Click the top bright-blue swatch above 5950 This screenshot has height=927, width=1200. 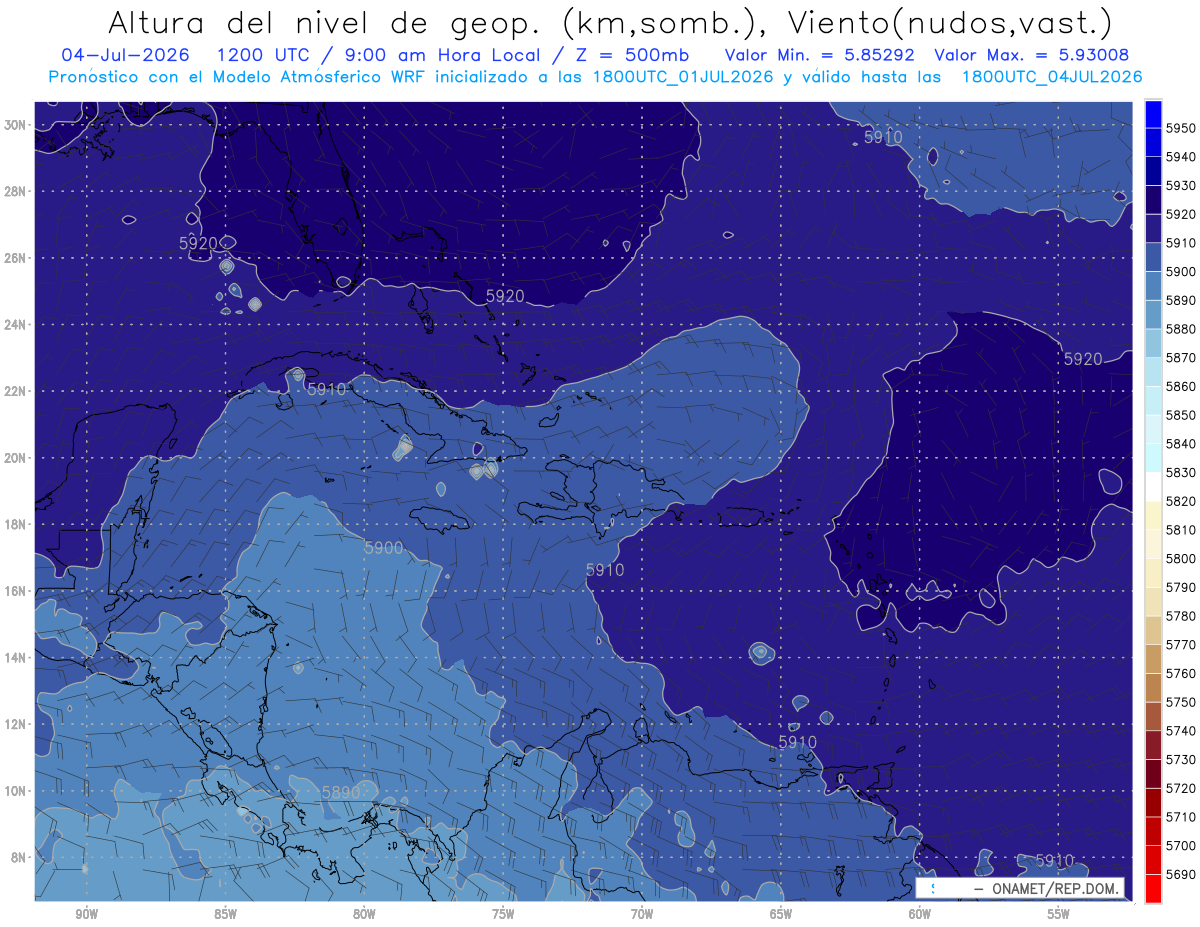pyautogui.click(x=1153, y=114)
